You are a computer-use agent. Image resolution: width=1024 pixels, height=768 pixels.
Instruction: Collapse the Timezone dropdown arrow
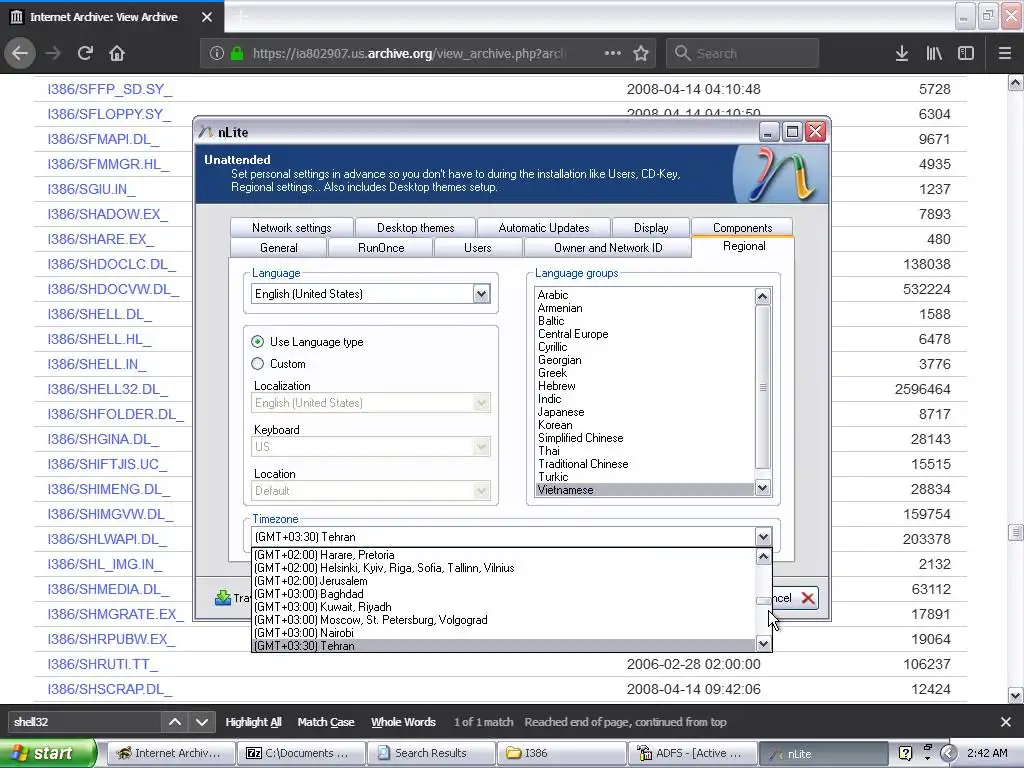coord(763,537)
